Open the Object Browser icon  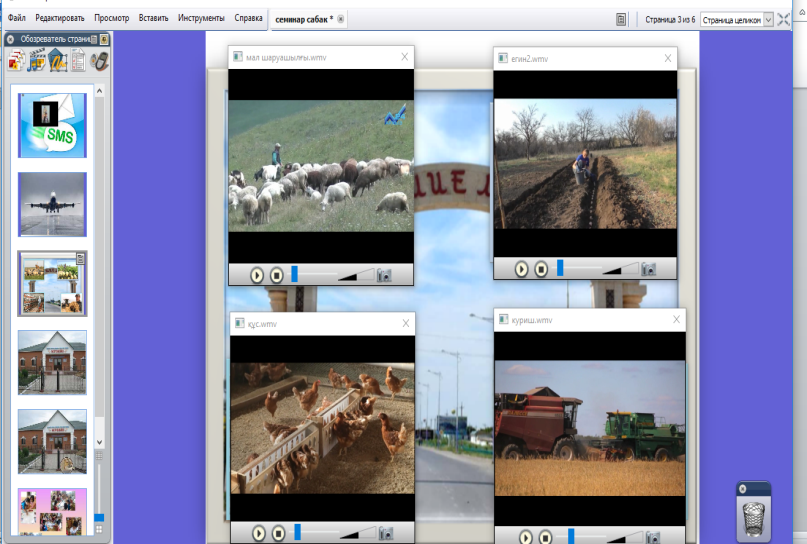tap(57, 60)
